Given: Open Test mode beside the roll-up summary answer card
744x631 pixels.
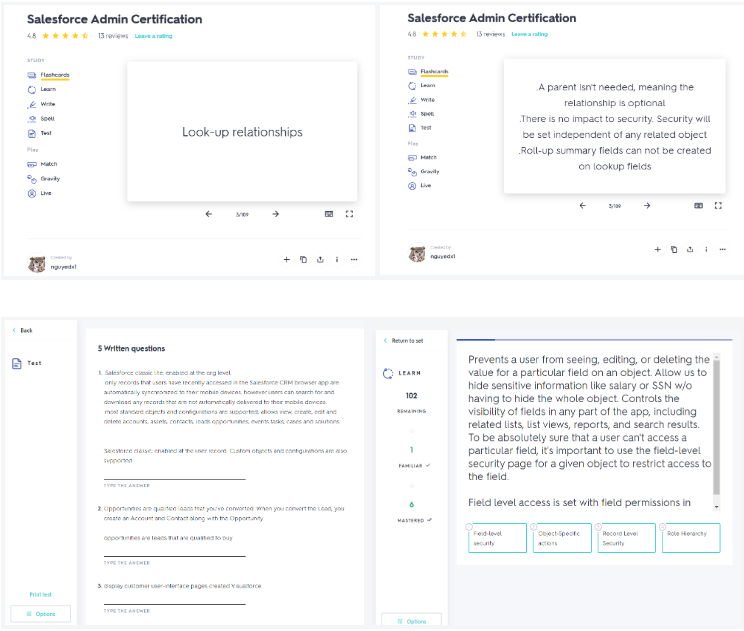Looking at the screenshot, I should [x=420, y=128].
